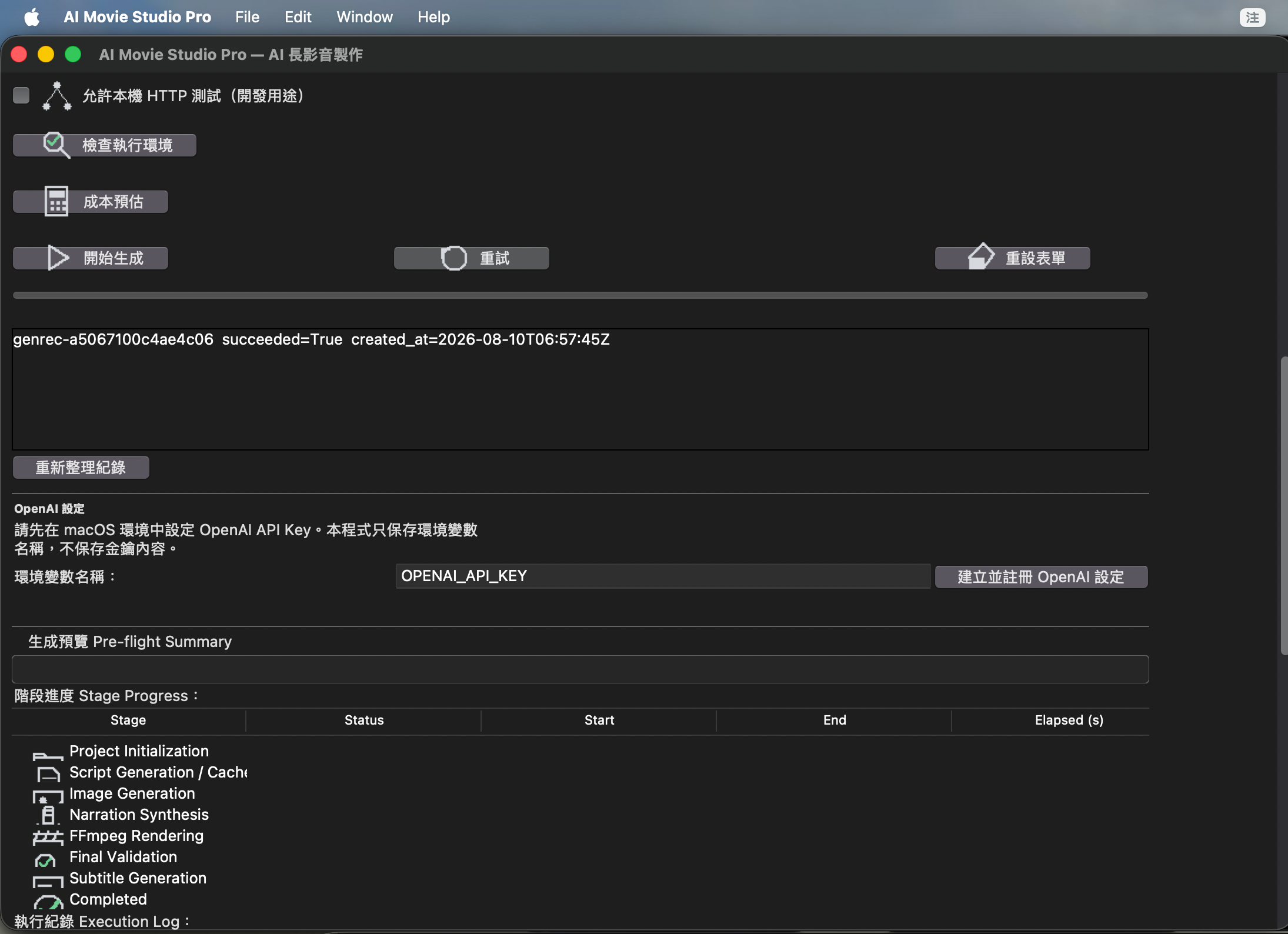Click the 檢查執行環境 button

pyautogui.click(x=105, y=145)
